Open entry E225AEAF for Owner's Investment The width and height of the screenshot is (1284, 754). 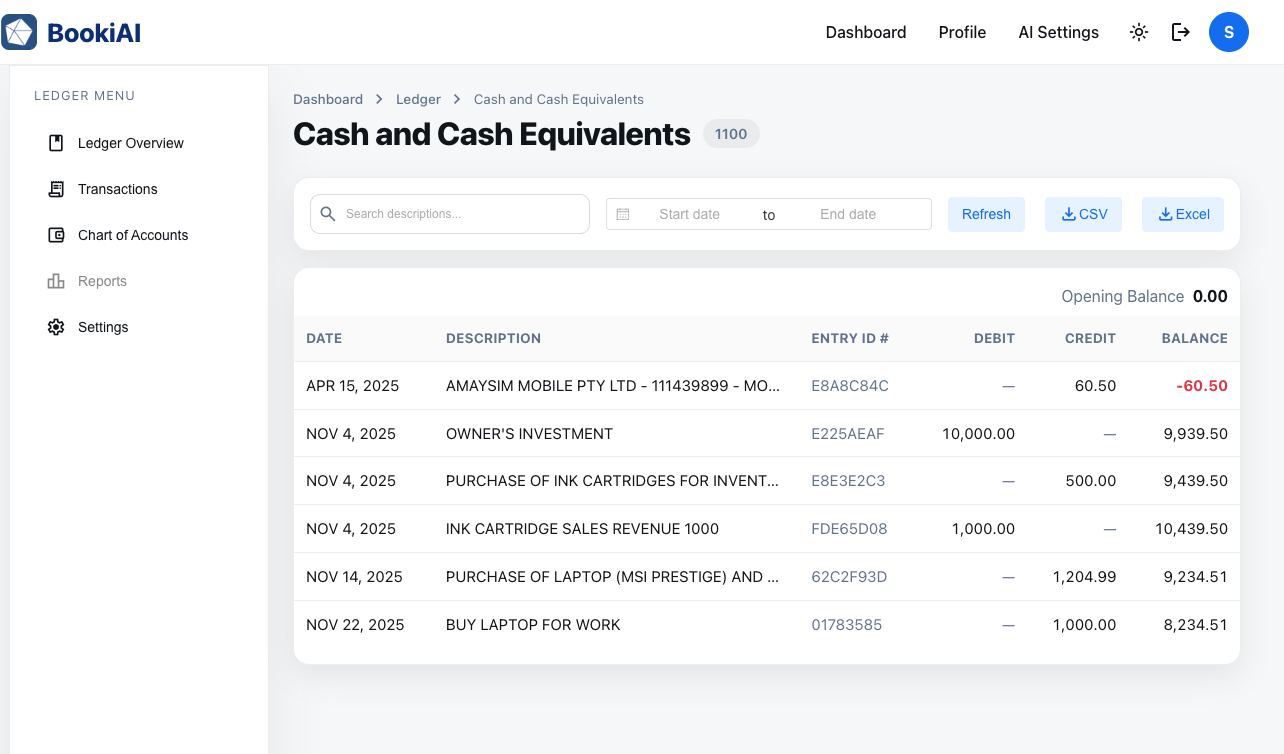coord(849,433)
